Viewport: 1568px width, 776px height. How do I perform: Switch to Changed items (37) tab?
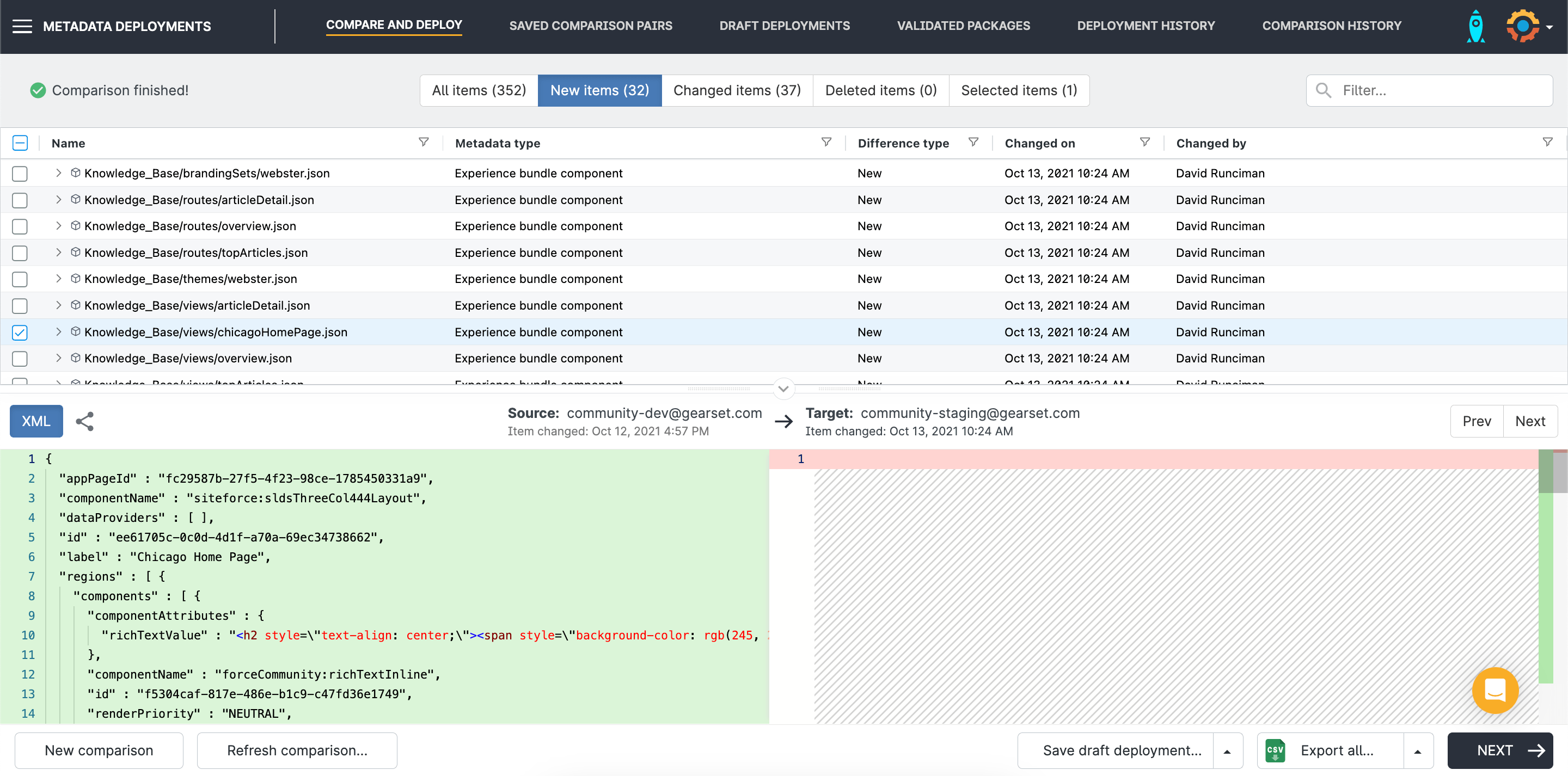pos(737,91)
